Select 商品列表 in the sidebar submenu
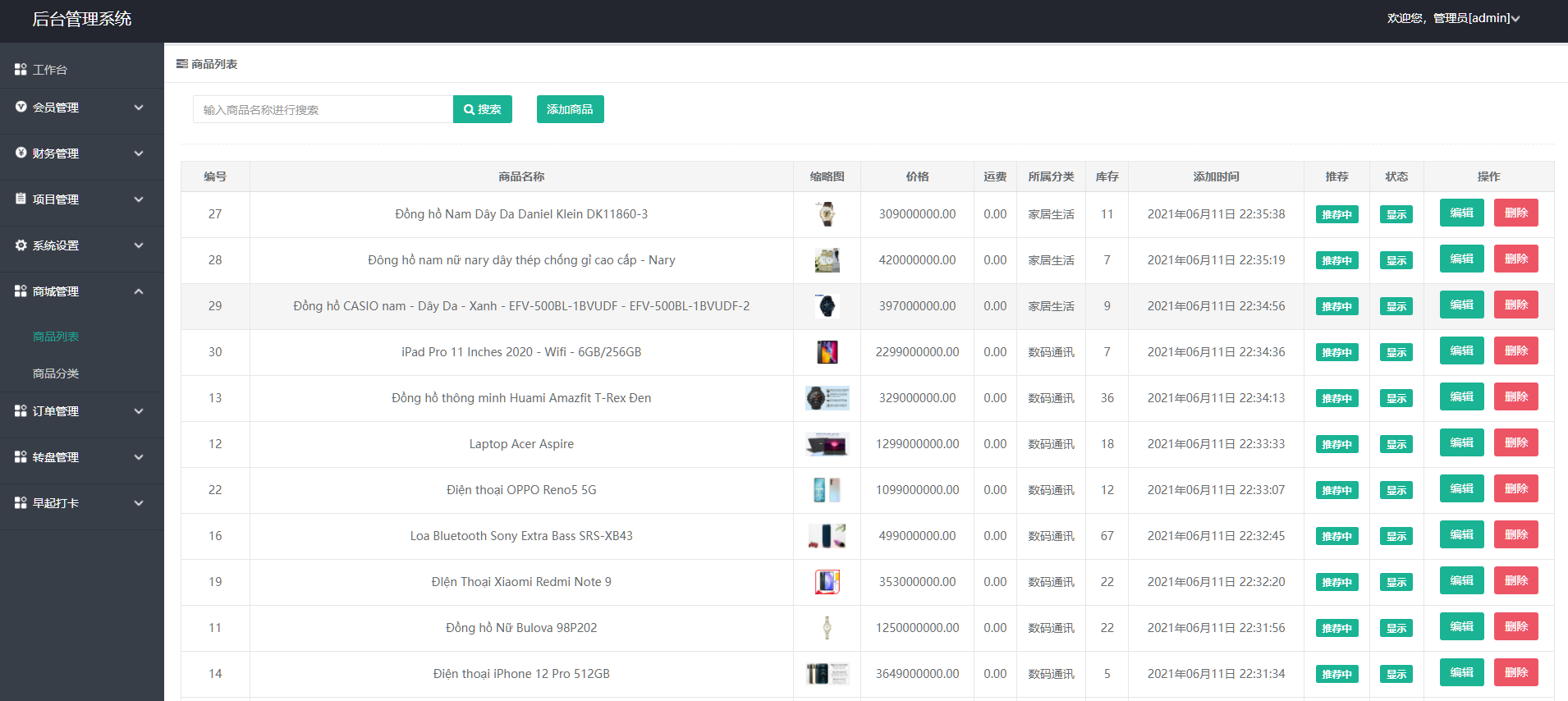This screenshot has height=701, width=1568. (x=56, y=337)
